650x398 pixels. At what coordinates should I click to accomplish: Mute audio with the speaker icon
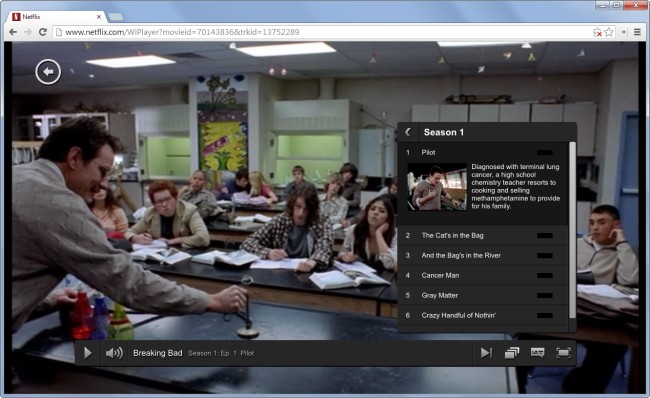[114, 353]
